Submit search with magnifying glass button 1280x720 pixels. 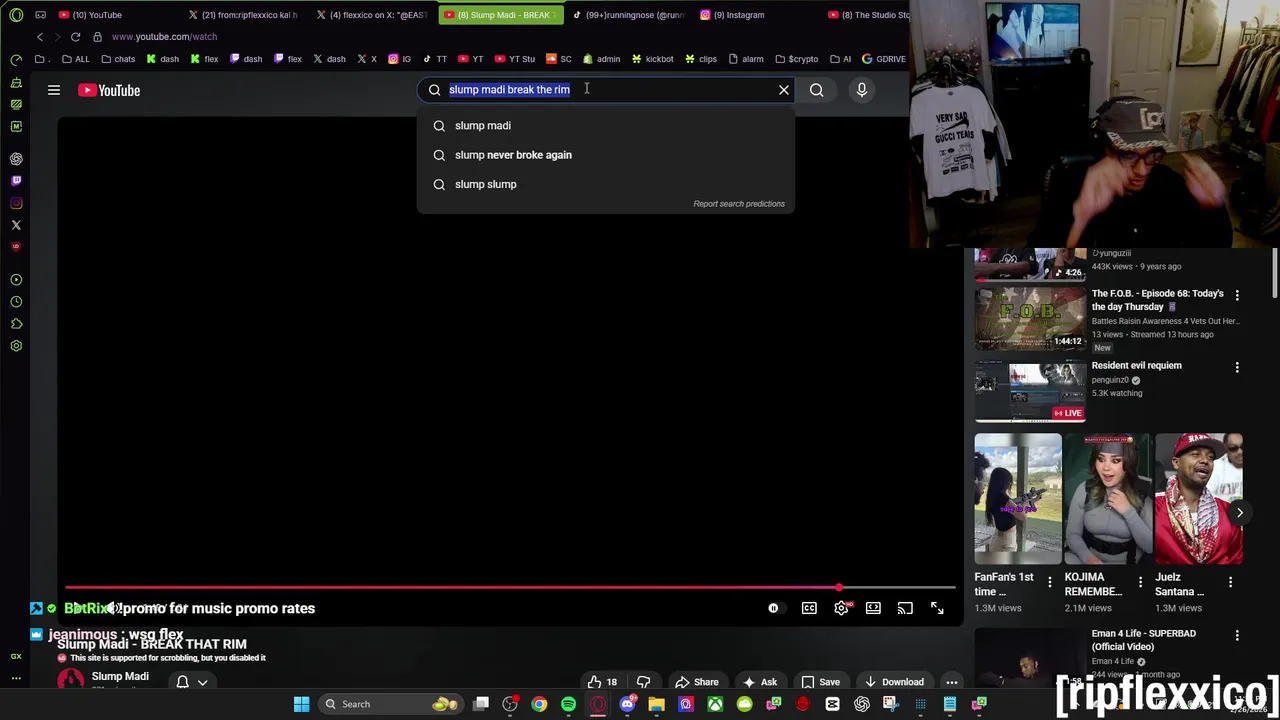tap(817, 90)
